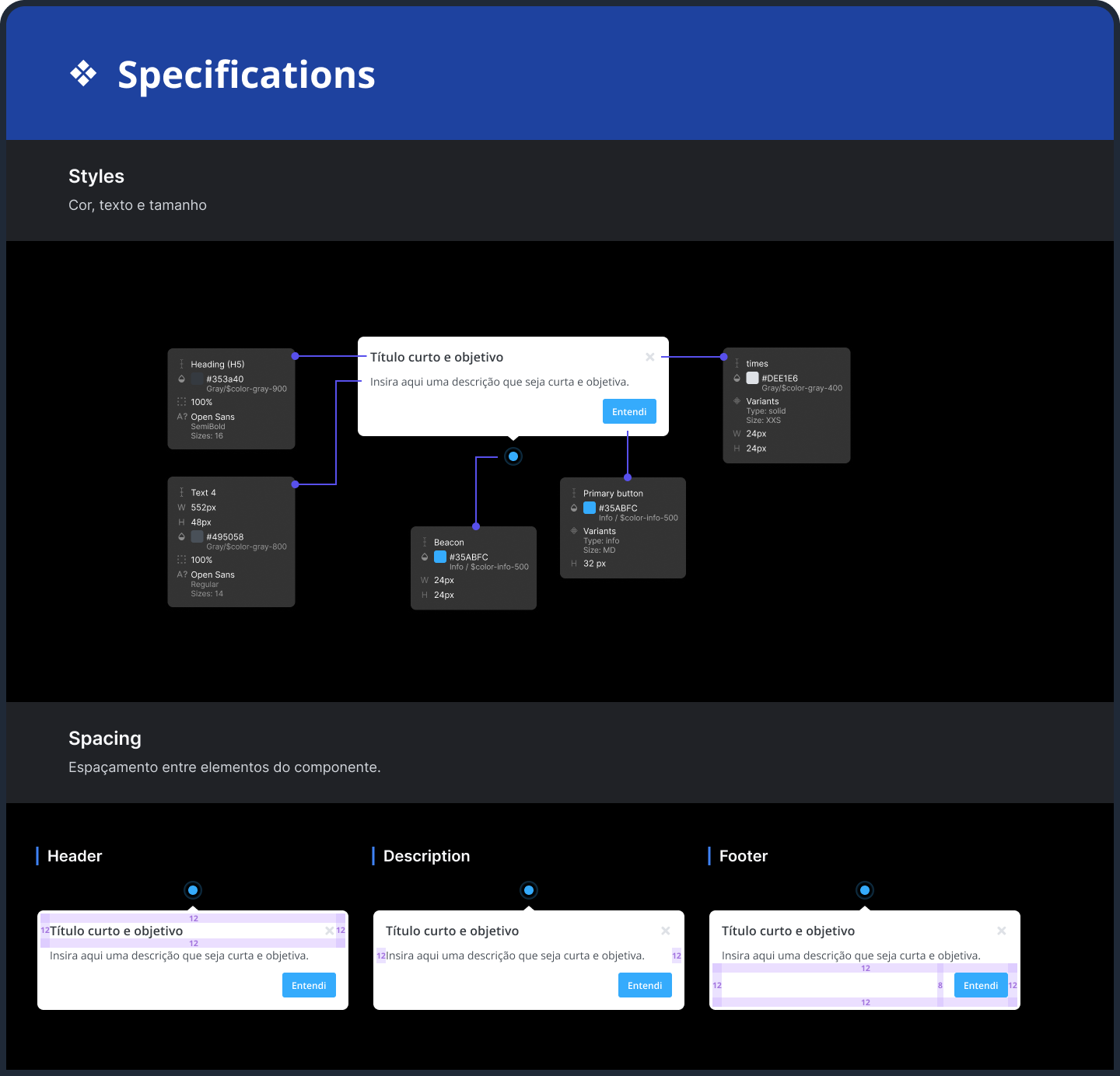
Task: Select the #353a40 swatch in Heading card
Action: point(198,379)
